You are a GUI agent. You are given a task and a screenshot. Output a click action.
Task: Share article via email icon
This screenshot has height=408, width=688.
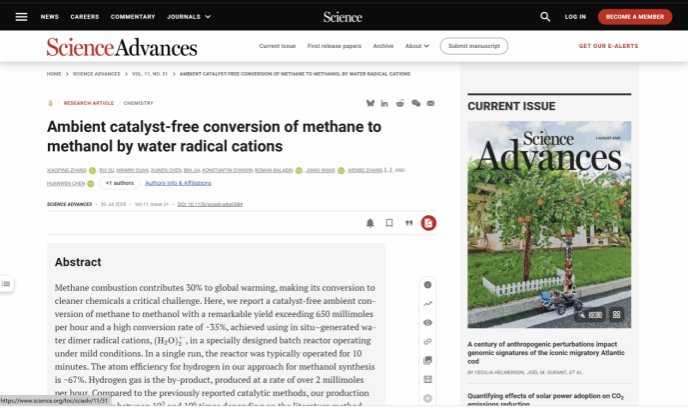point(431,103)
